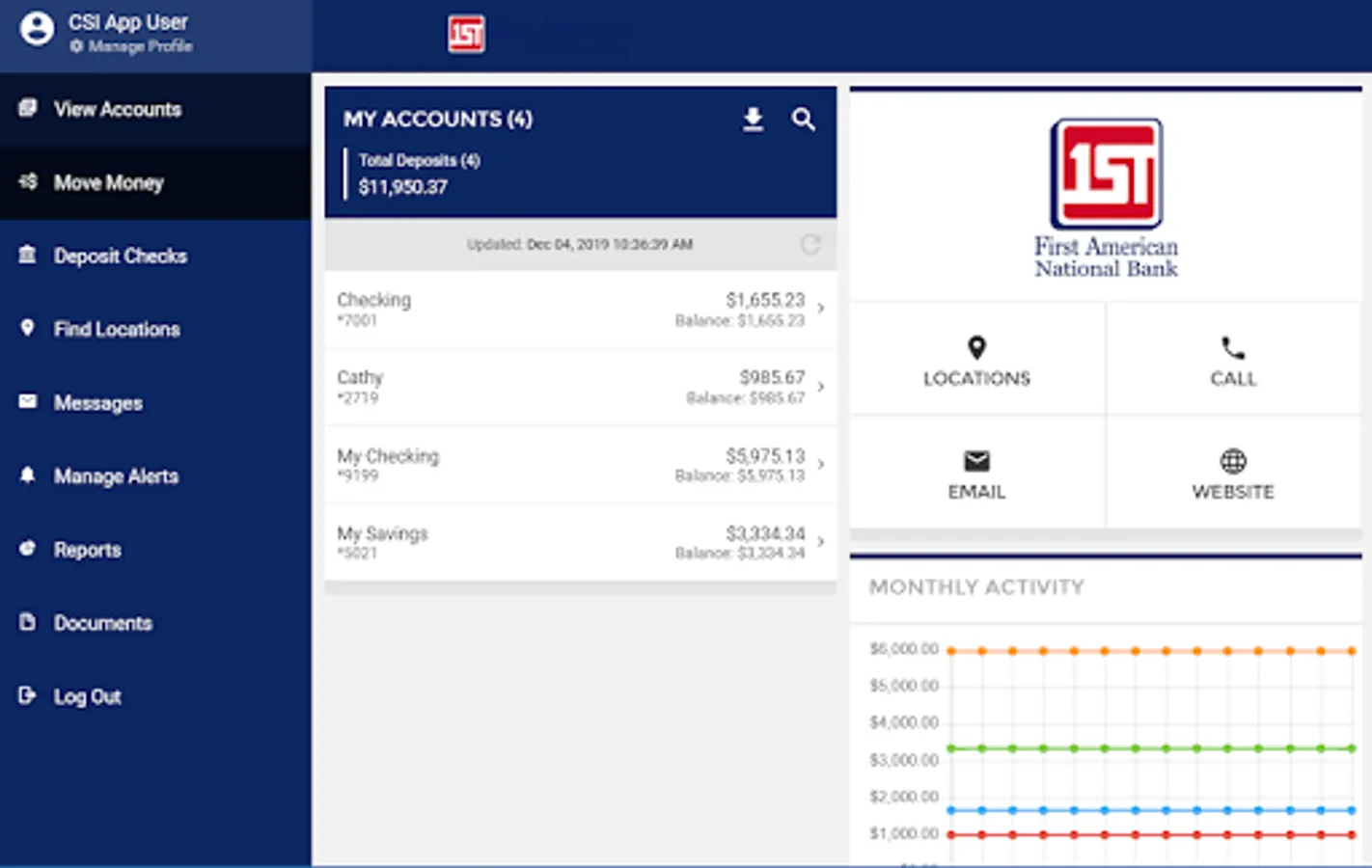Open Manage Alerts in sidebar
Screen dimensions: 1372x868
[x=116, y=476]
